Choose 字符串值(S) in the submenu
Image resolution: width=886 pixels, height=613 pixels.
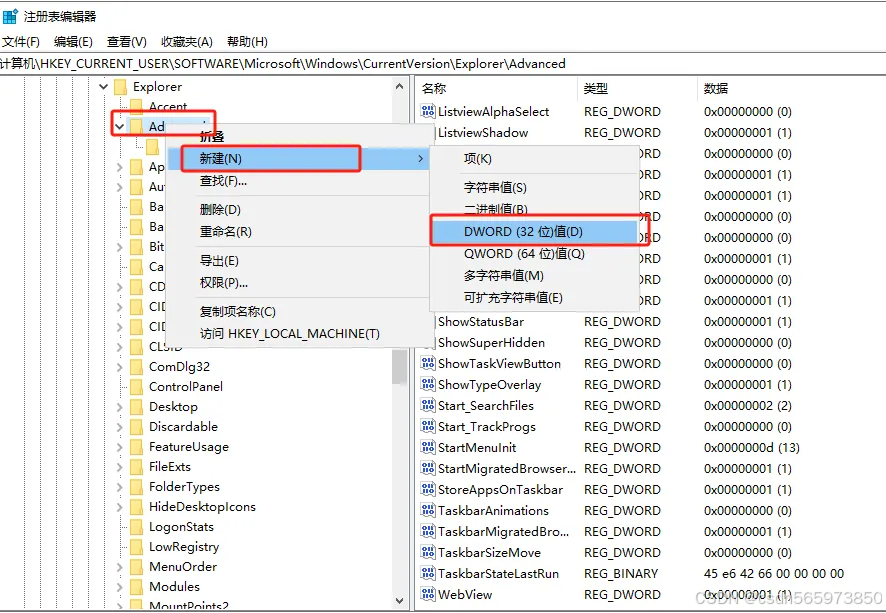click(534, 188)
